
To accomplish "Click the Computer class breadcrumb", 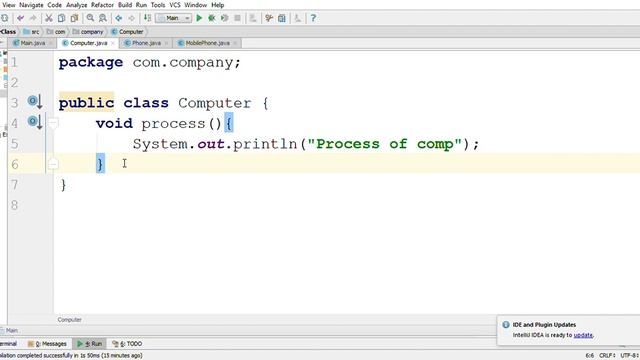I will [x=127, y=31].
